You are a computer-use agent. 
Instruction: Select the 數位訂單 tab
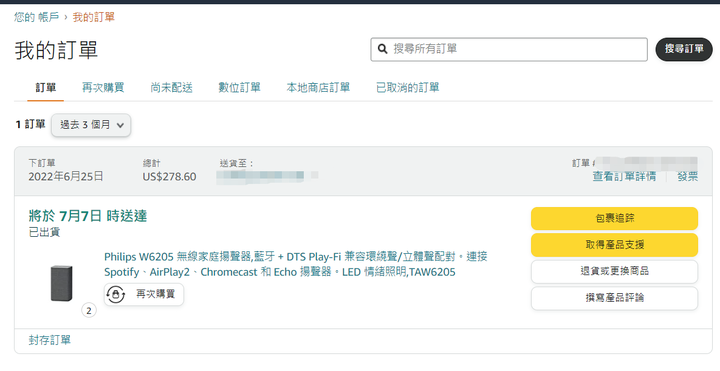(239, 87)
